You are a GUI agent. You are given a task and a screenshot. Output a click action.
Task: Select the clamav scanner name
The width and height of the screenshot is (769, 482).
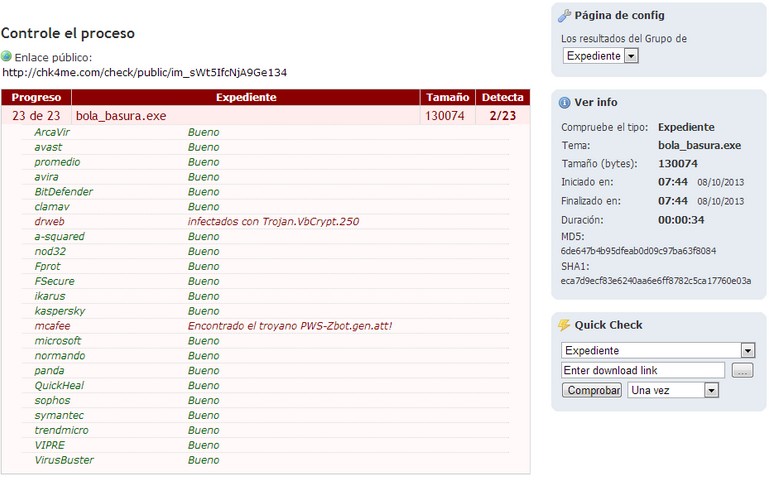51,207
